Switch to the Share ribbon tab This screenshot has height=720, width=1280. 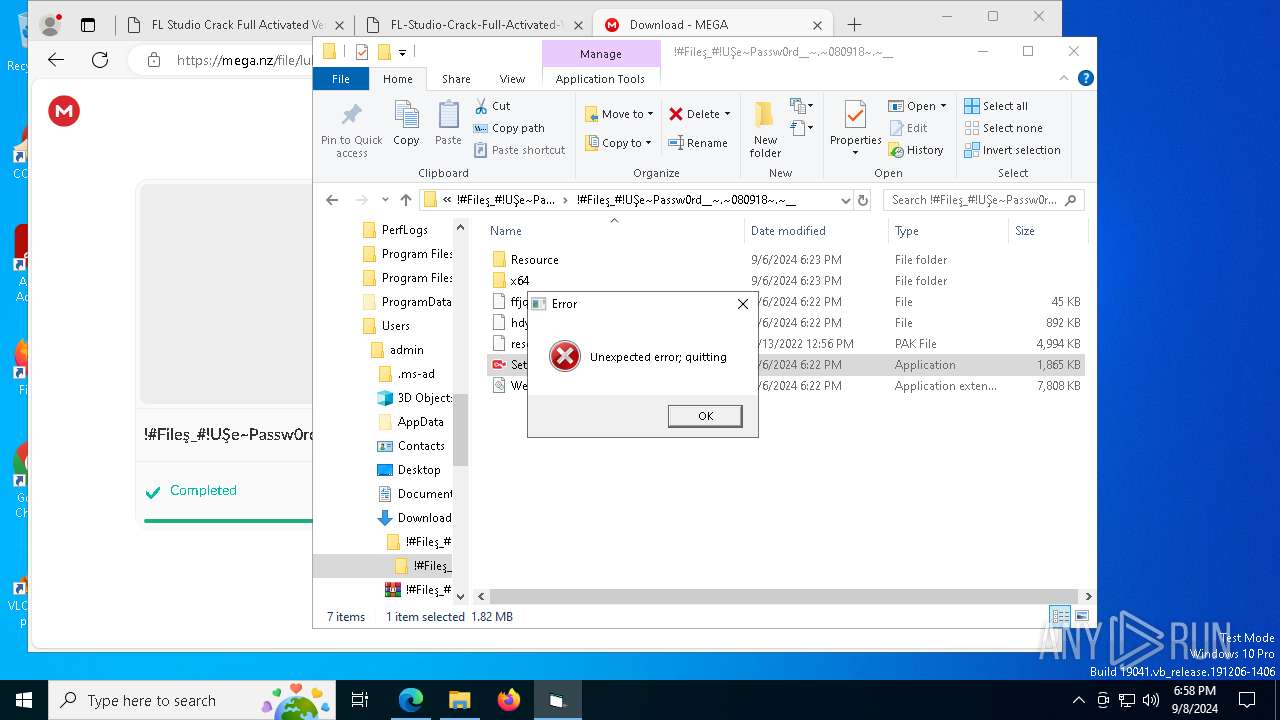point(456,79)
